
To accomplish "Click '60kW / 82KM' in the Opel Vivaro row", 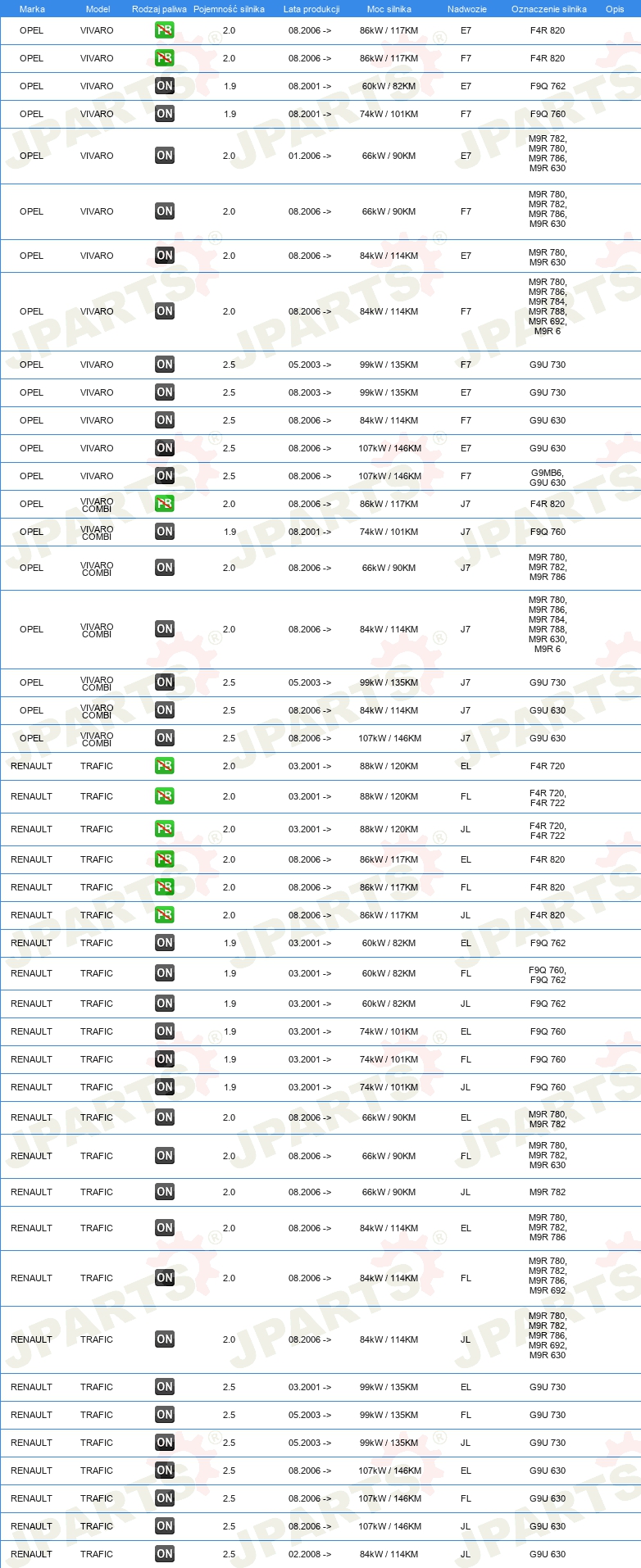I will (389, 86).
